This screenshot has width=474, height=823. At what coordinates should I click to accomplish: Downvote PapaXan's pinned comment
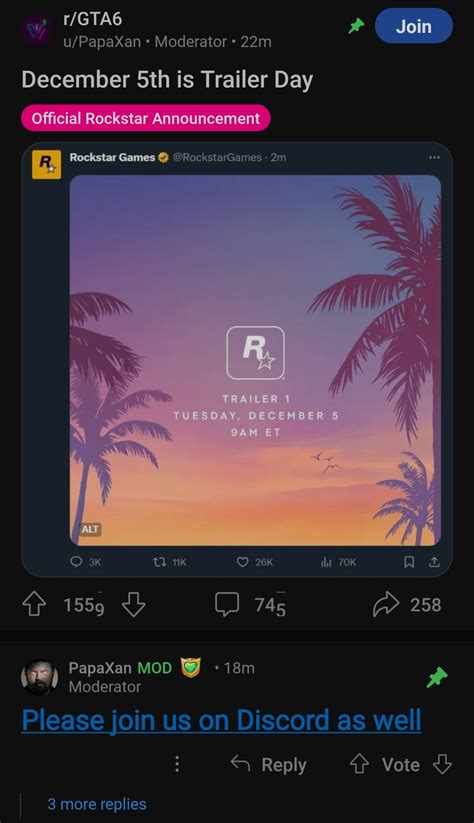click(x=442, y=764)
